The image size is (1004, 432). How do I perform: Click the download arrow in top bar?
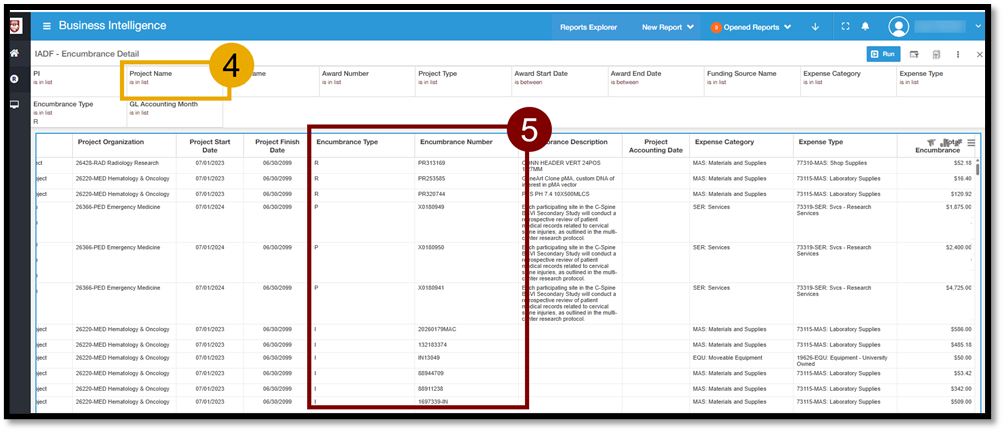point(815,27)
